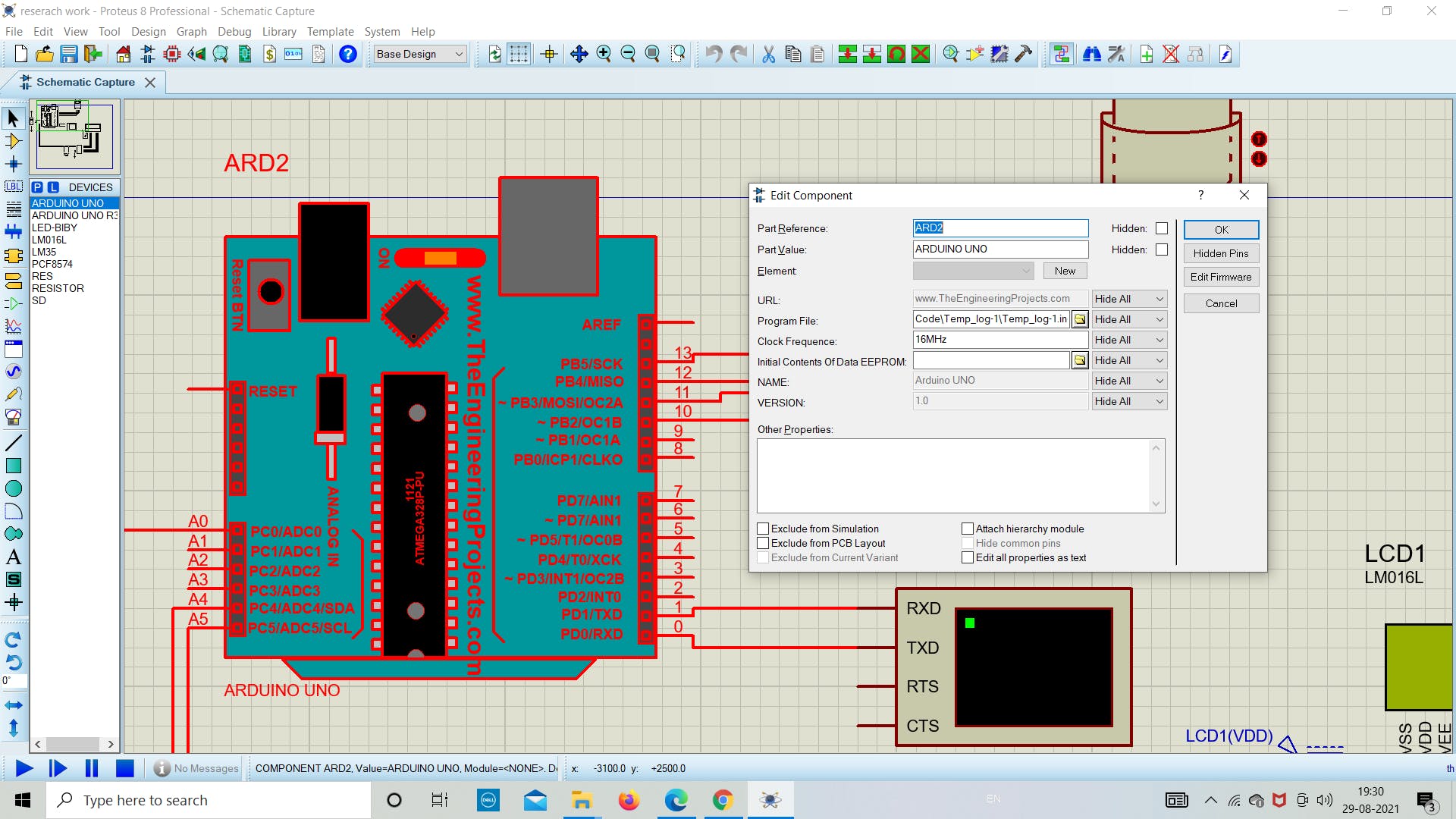Viewport: 1456px width, 819px height.
Task: Open the VERSION Hide All dropdown
Action: tap(1128, 401)
